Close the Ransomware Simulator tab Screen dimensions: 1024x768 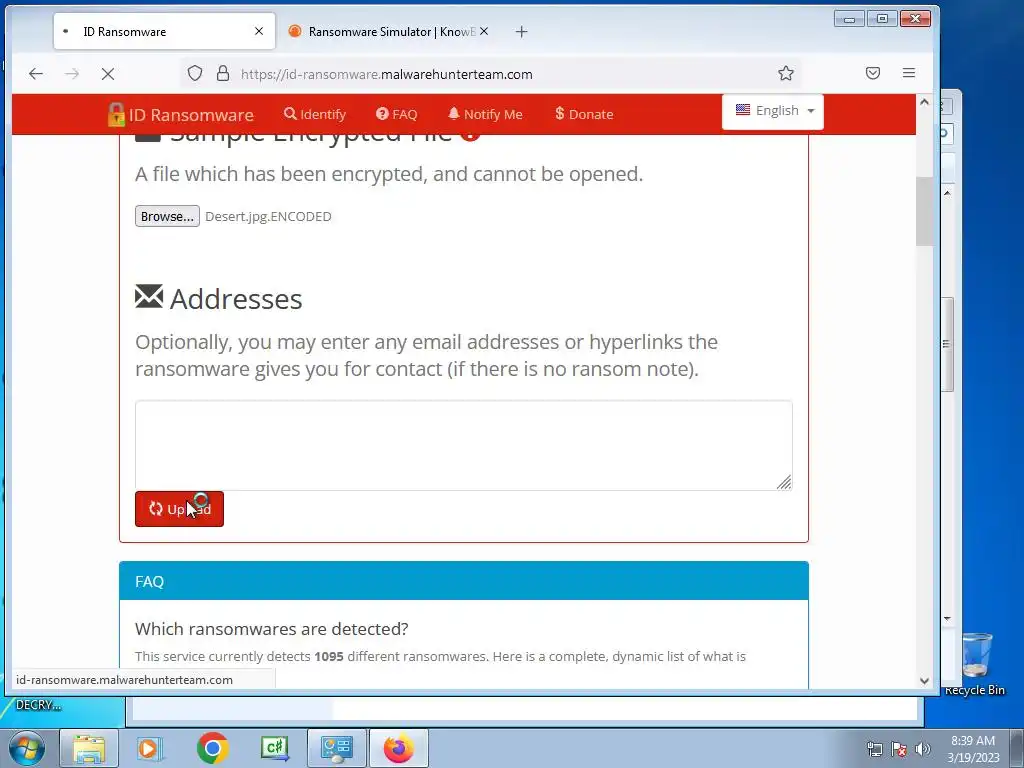coord(484,31)
